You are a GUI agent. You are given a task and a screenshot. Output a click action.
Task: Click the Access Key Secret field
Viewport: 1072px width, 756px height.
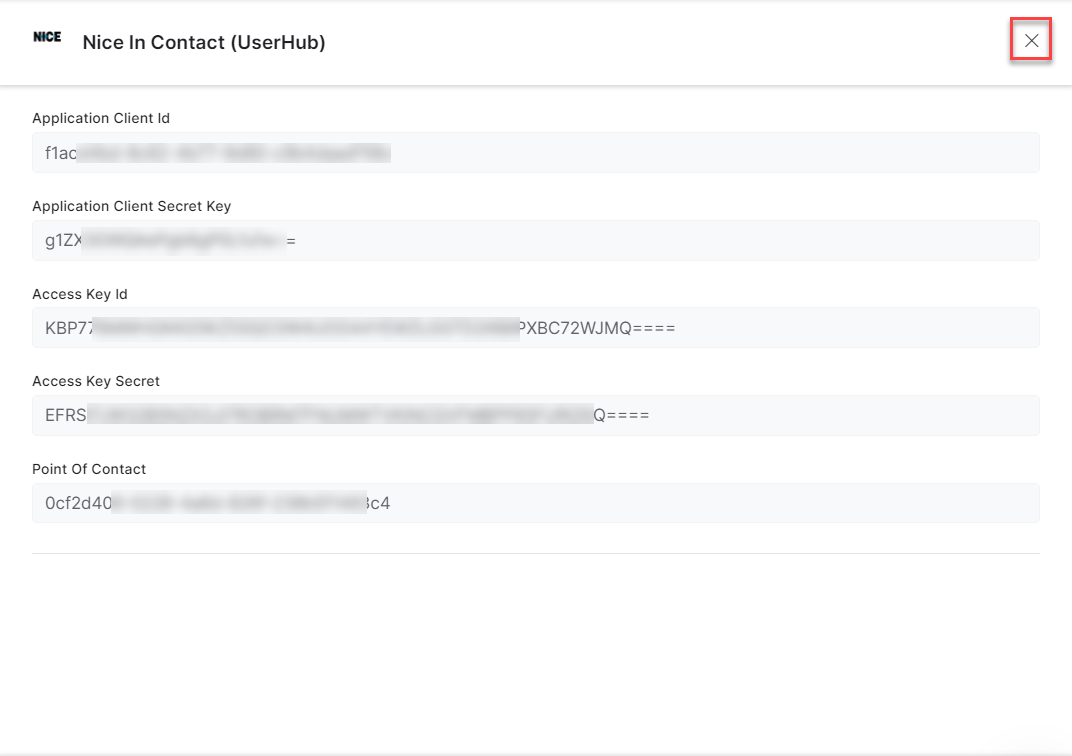pos(535,414)
